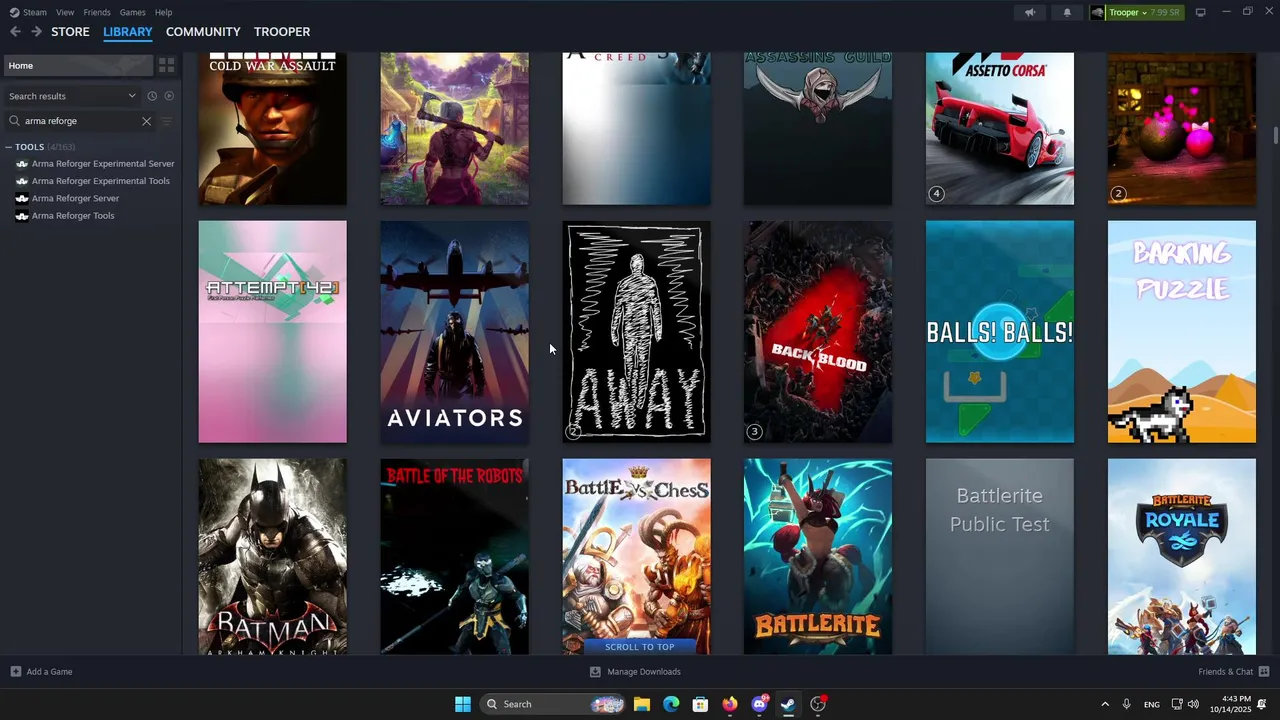The image size is (1280, 720).
Task: Select Arma Reforger Server entry
Action: coord(75,198)
